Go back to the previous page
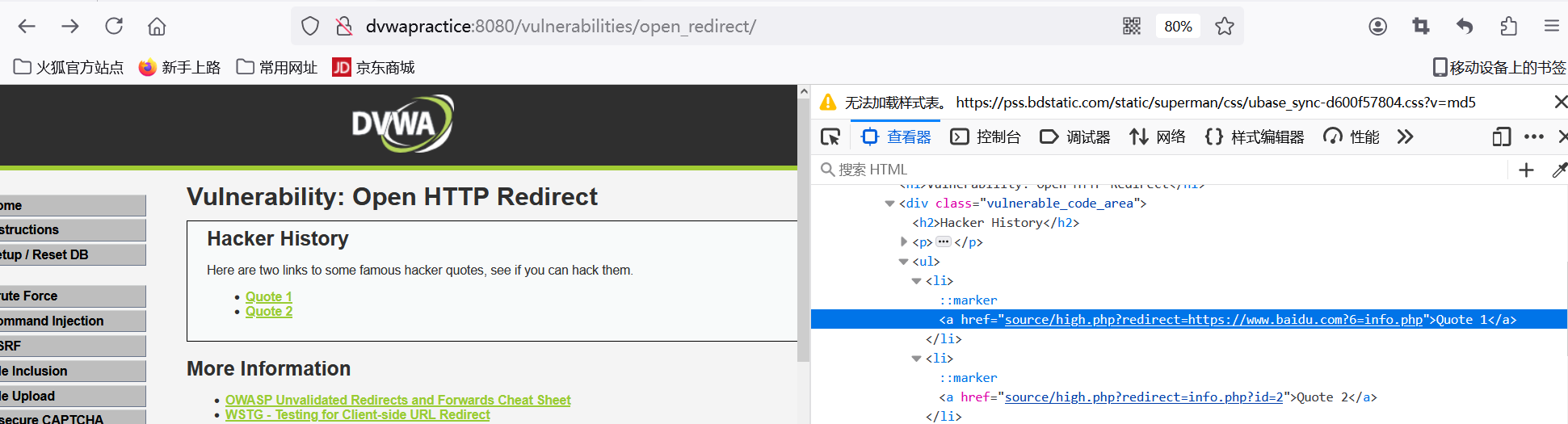Viewport: 1568px width, 424px height. (x=27, y=26)
